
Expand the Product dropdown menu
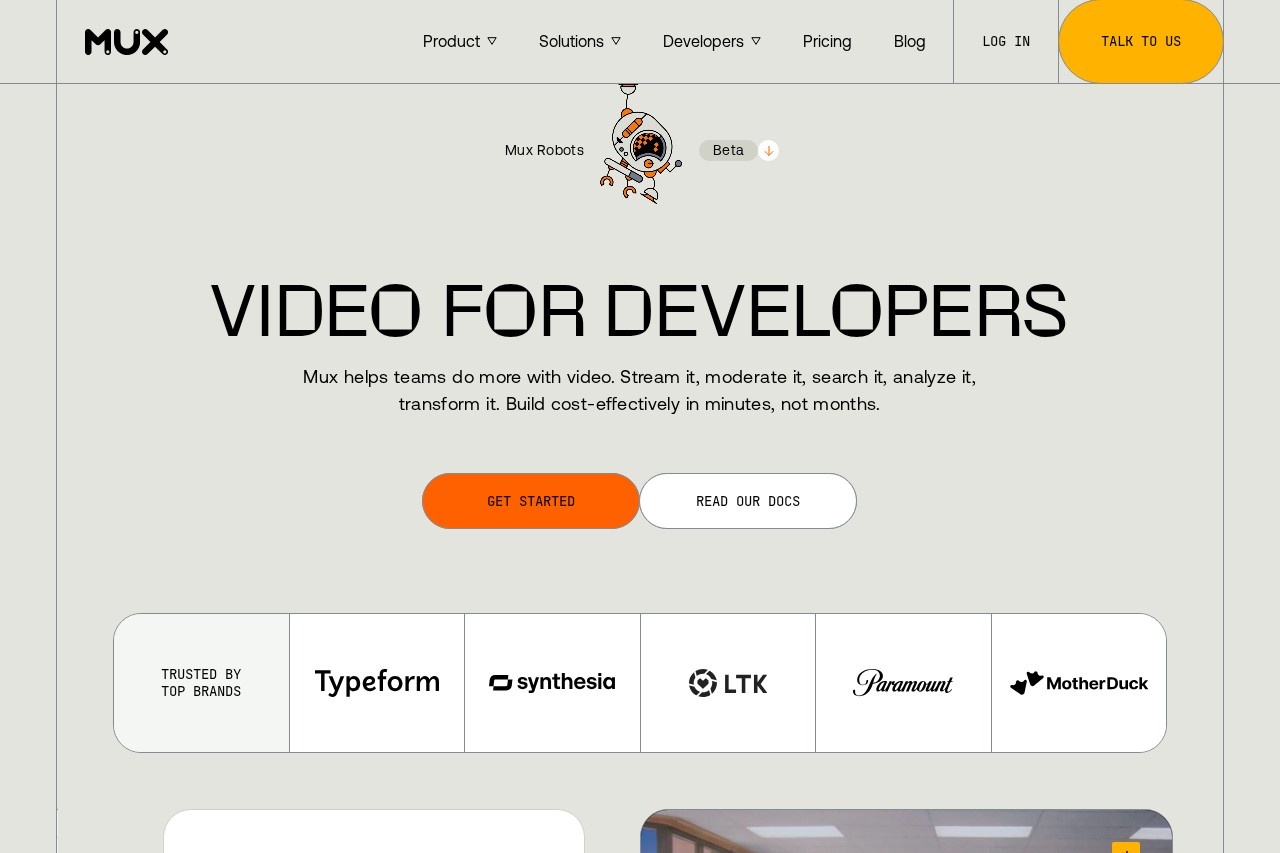coord(460,42)
